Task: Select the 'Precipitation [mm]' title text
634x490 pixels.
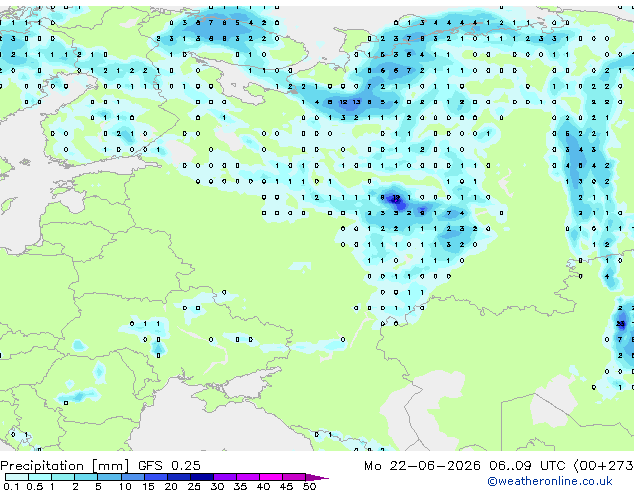Action: pos(65,466)
